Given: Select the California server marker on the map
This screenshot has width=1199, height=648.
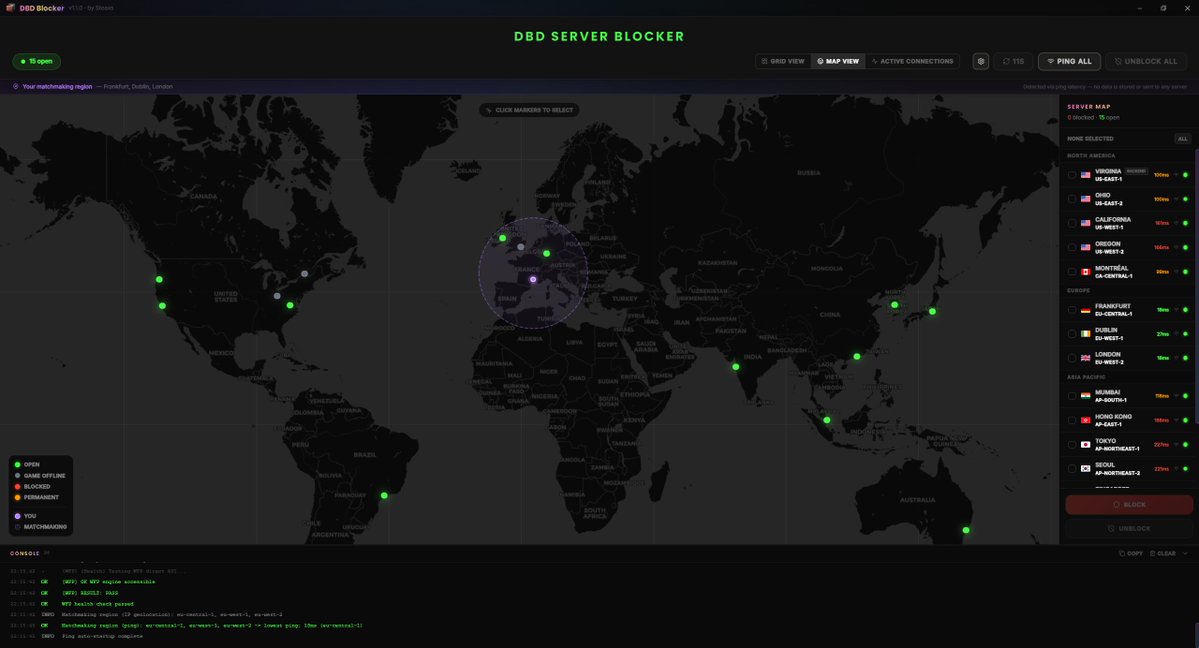Looking at the screenshot, I should 162,306.
